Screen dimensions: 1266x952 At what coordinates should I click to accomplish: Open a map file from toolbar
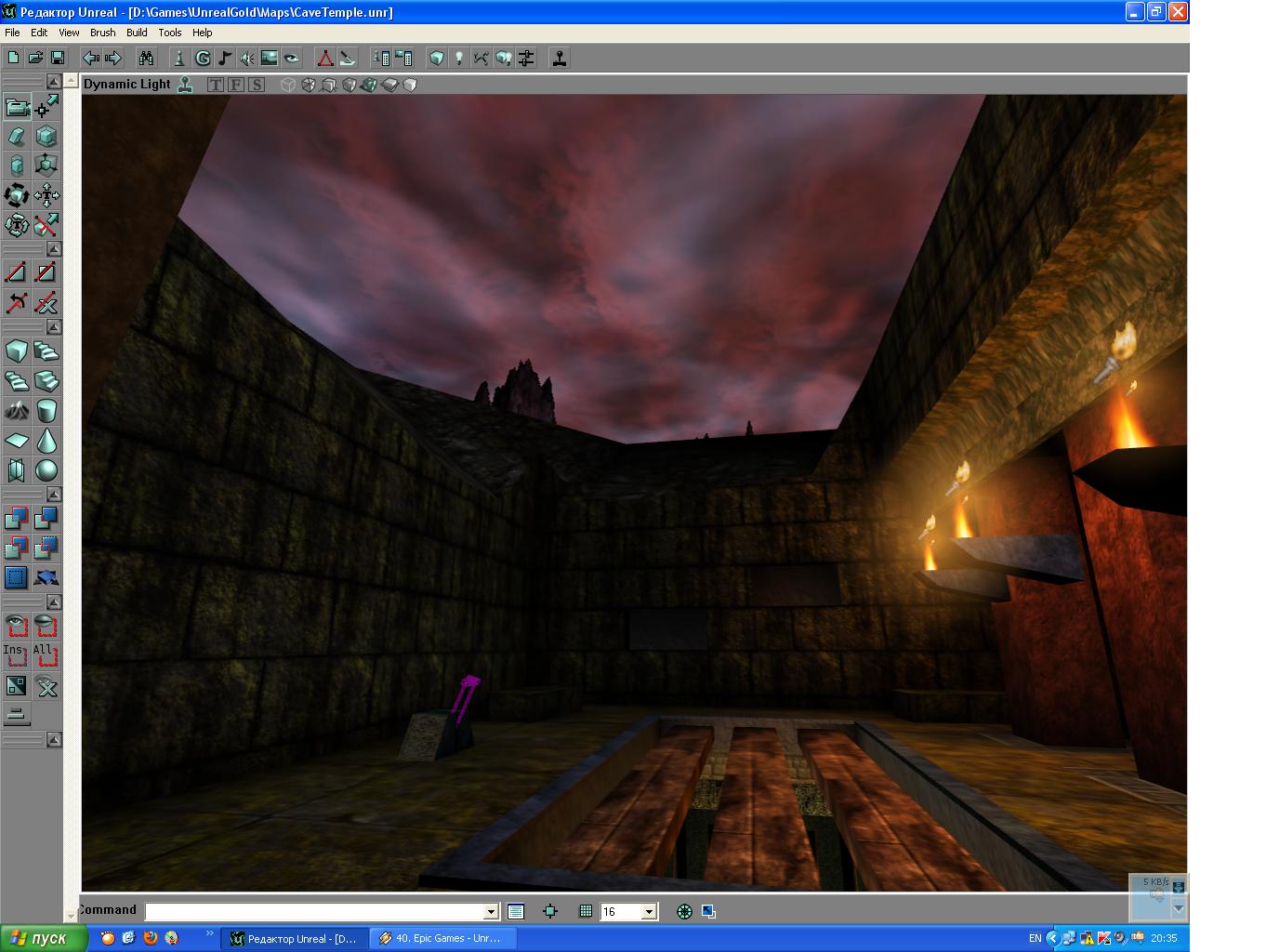[35, 58]
